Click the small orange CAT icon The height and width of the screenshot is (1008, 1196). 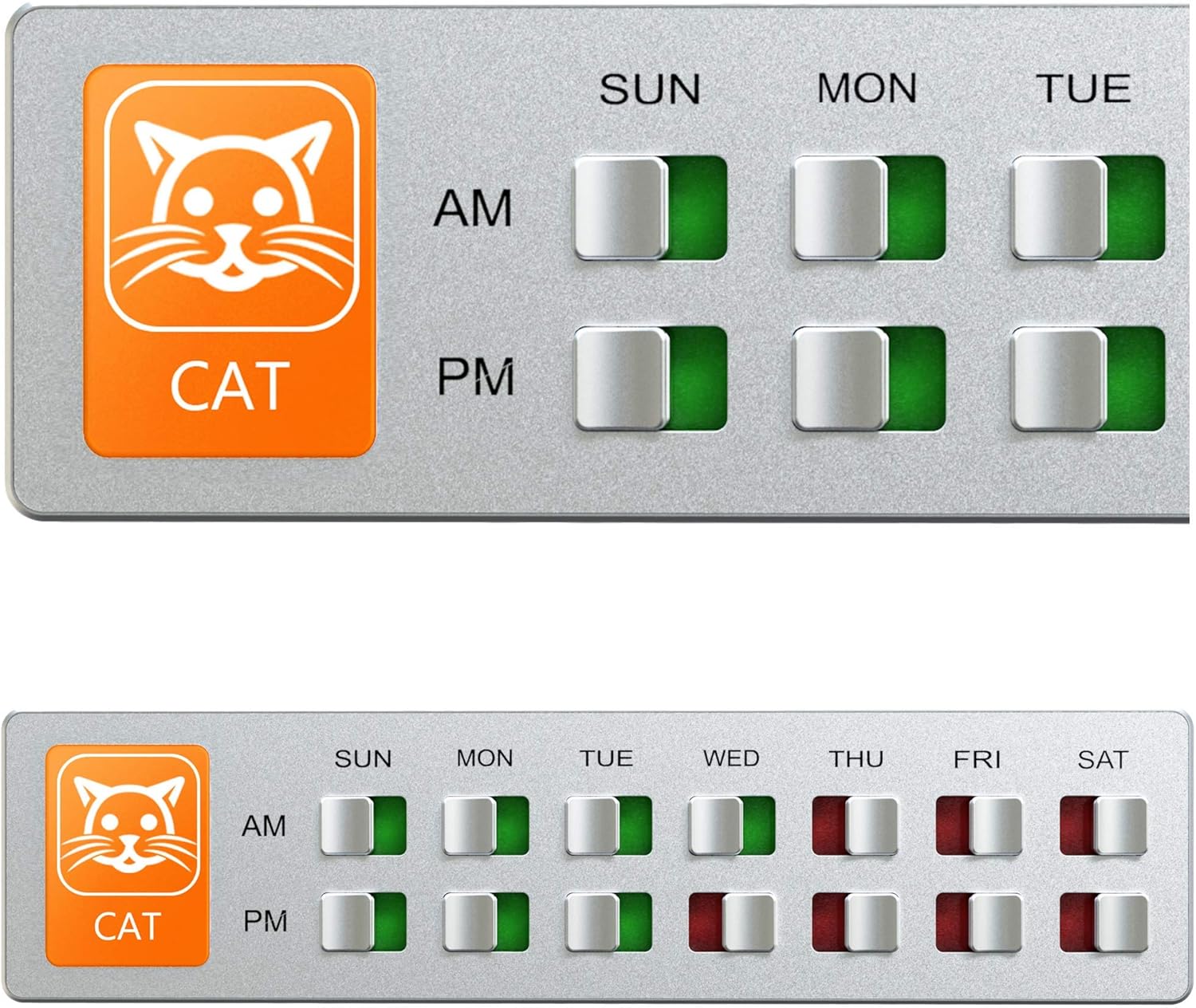point(128,855)
